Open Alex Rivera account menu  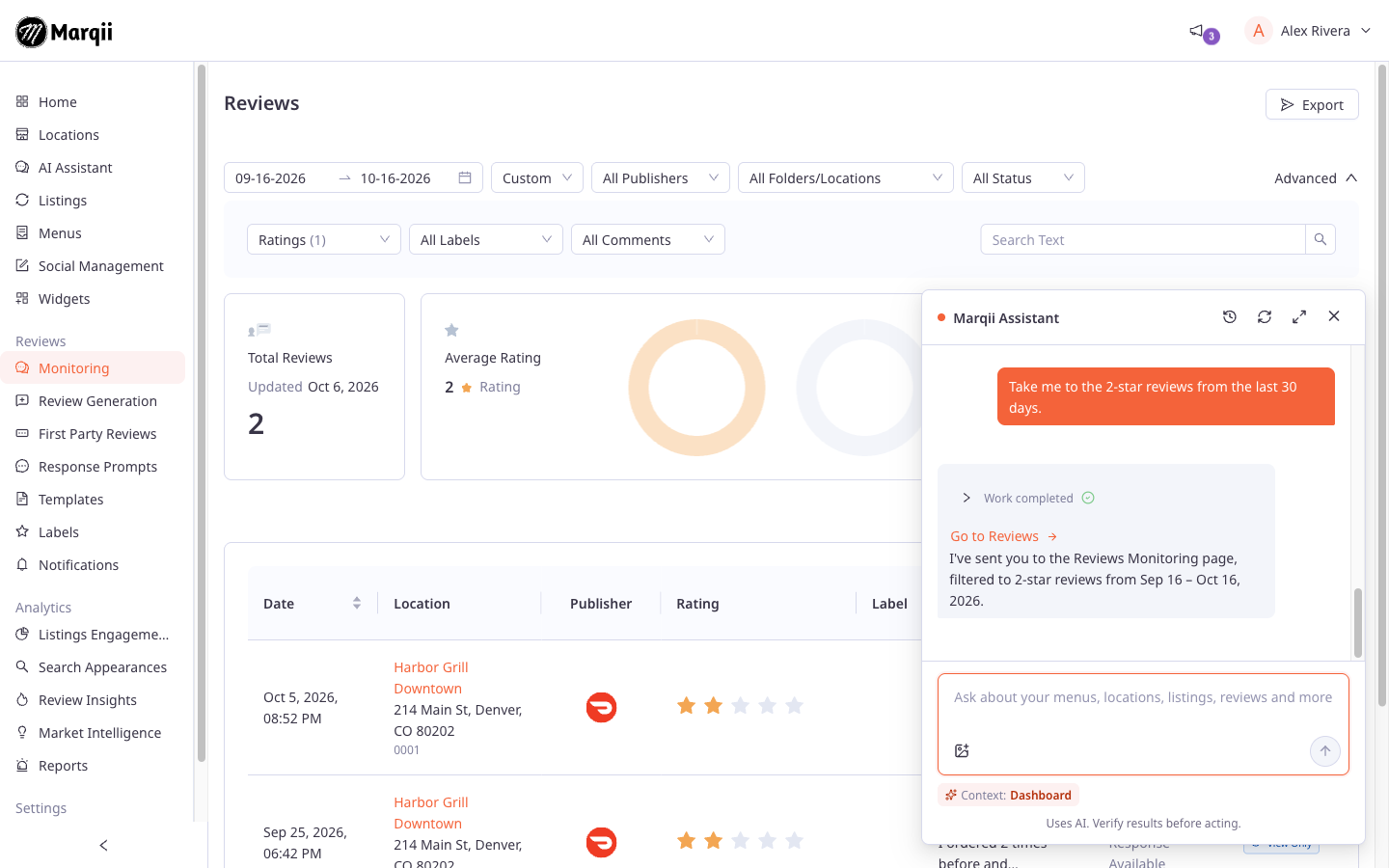point(1308,31)
